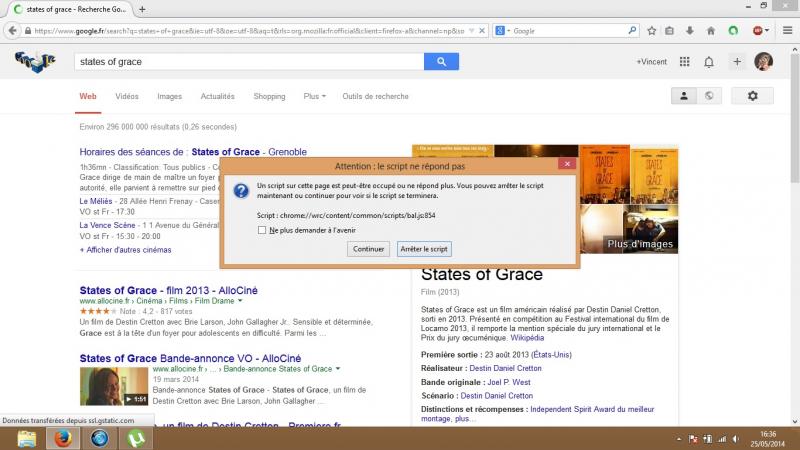Image resolution: width=800 pixels, height=450 pixels.
Task: Click the green circular add-on icon
Action: pos(733,31)
